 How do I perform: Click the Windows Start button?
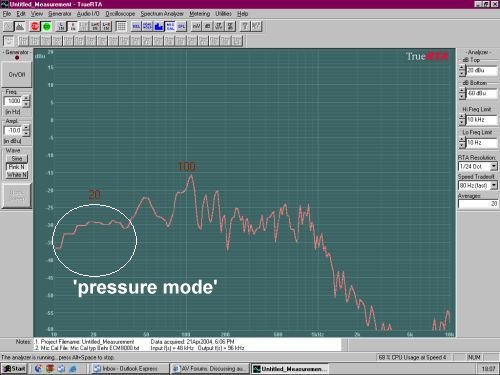click(15, 368)
